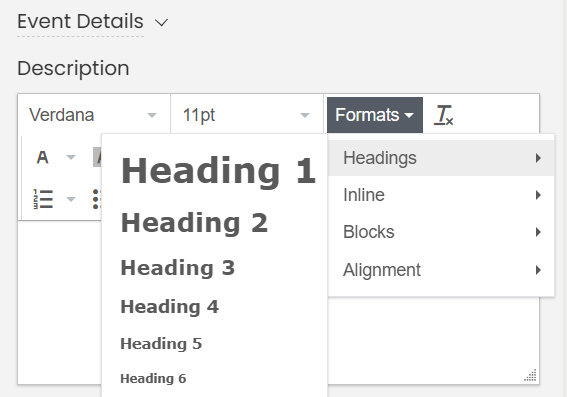Collapse the Event Details section chevron
The image size is (567, 397).
[161, 22]
